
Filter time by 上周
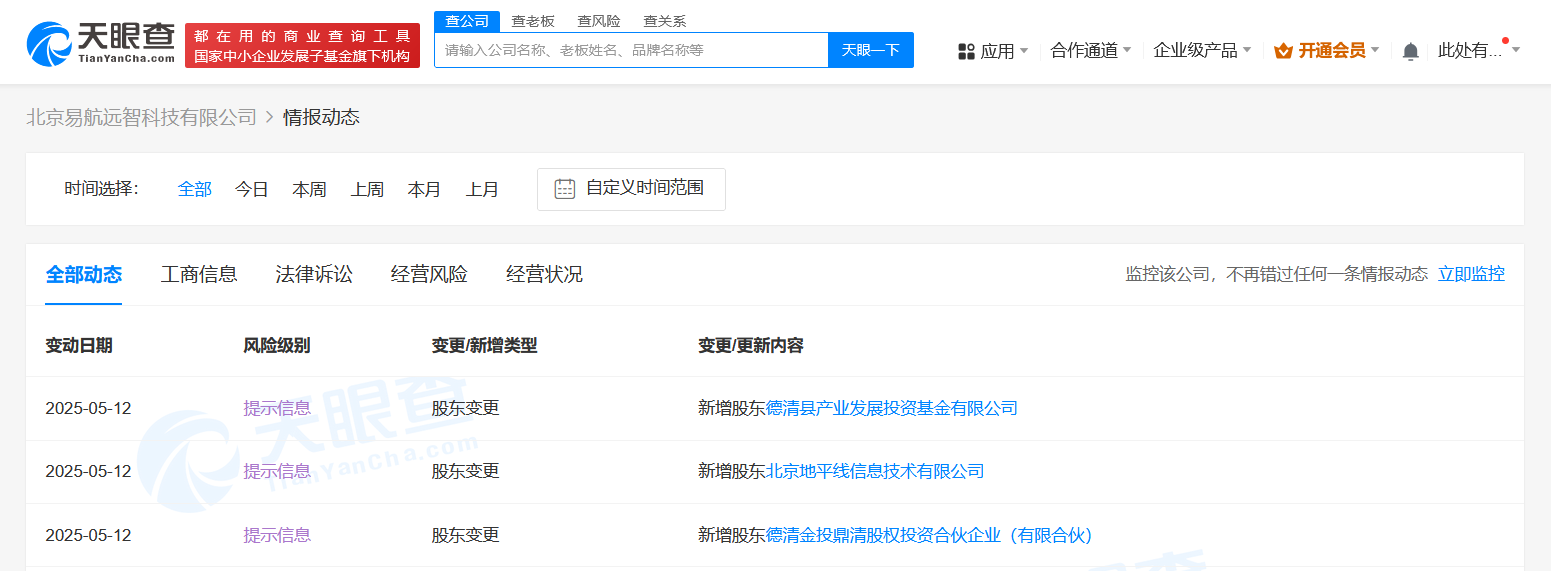[x=367, y=189]
